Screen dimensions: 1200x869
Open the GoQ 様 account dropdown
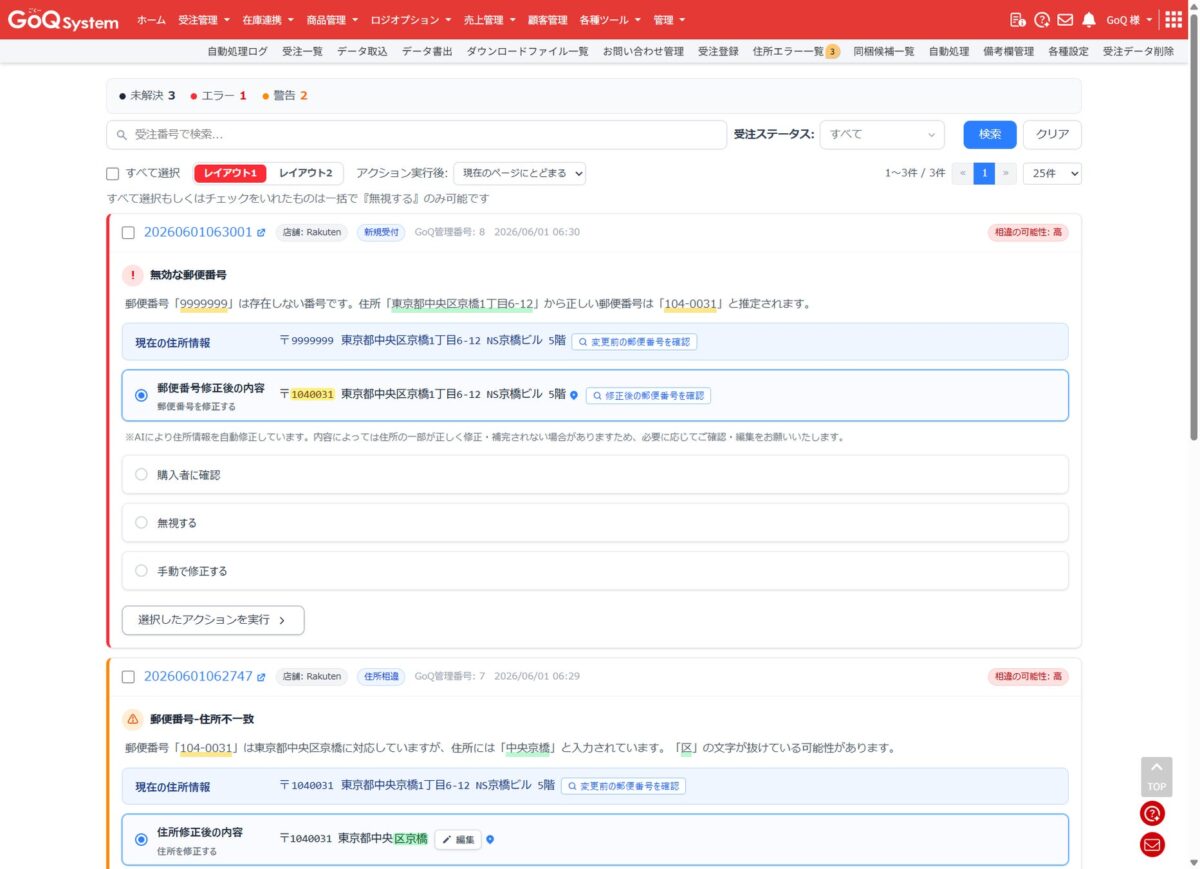pos(1129,20)
